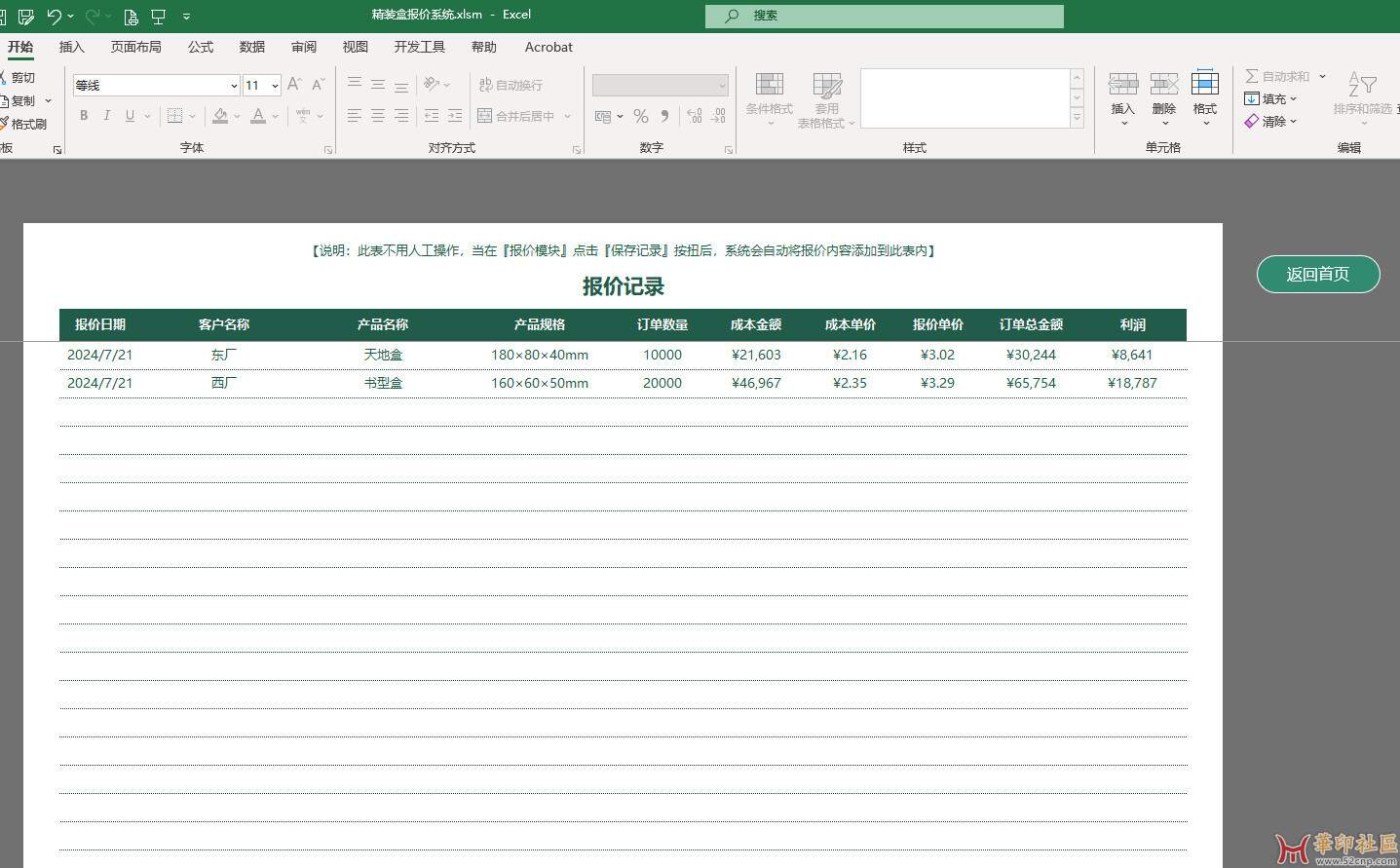Click the Font Color letter A

258,116
